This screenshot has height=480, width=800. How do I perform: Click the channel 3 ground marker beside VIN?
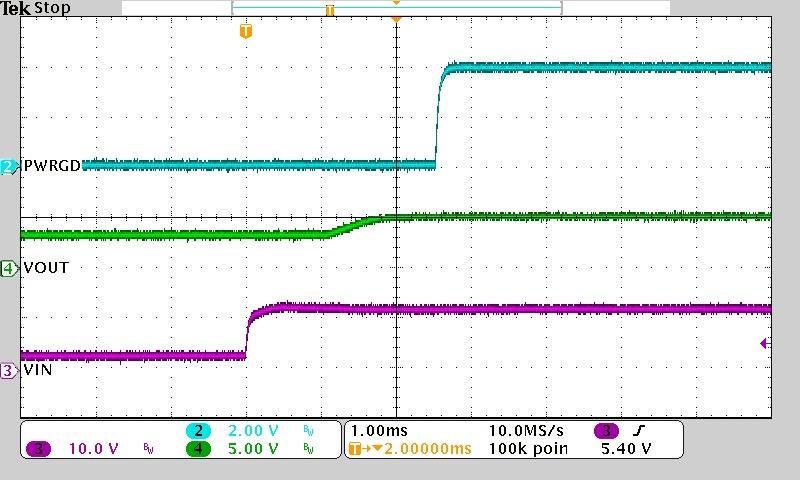coord(8,370)
